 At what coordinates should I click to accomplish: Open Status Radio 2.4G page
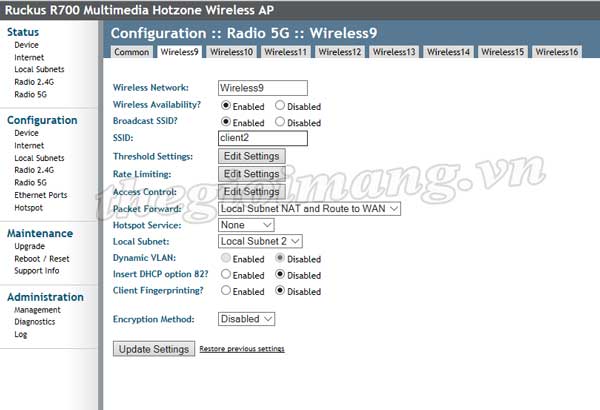pos(34,82)
